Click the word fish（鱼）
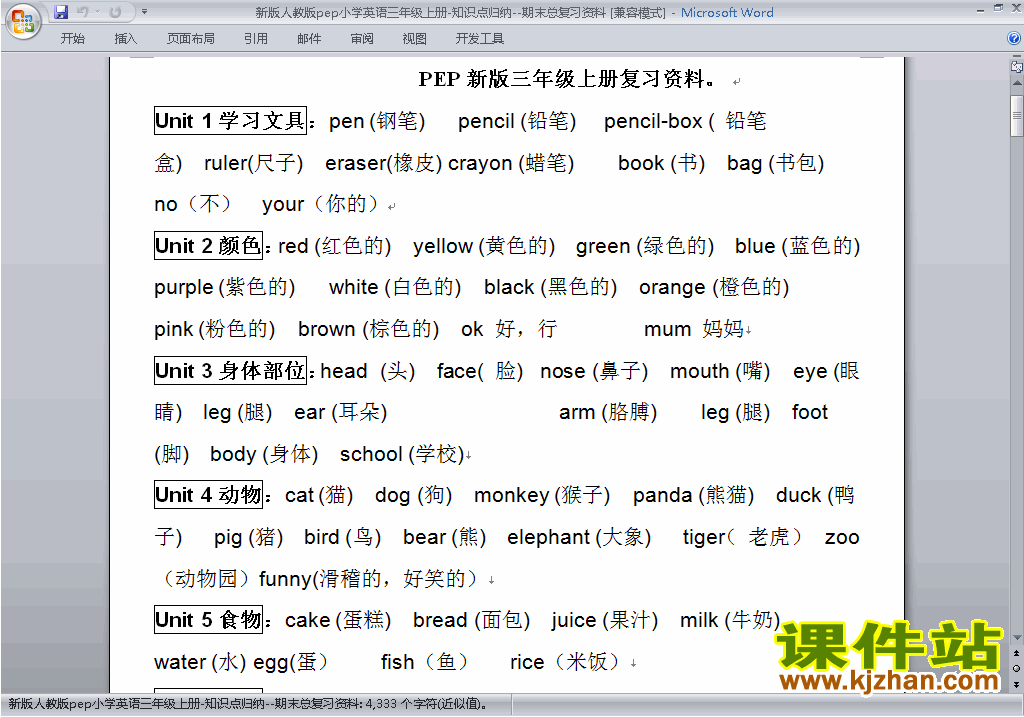1024x718 pixels. [x=425, y=662]
